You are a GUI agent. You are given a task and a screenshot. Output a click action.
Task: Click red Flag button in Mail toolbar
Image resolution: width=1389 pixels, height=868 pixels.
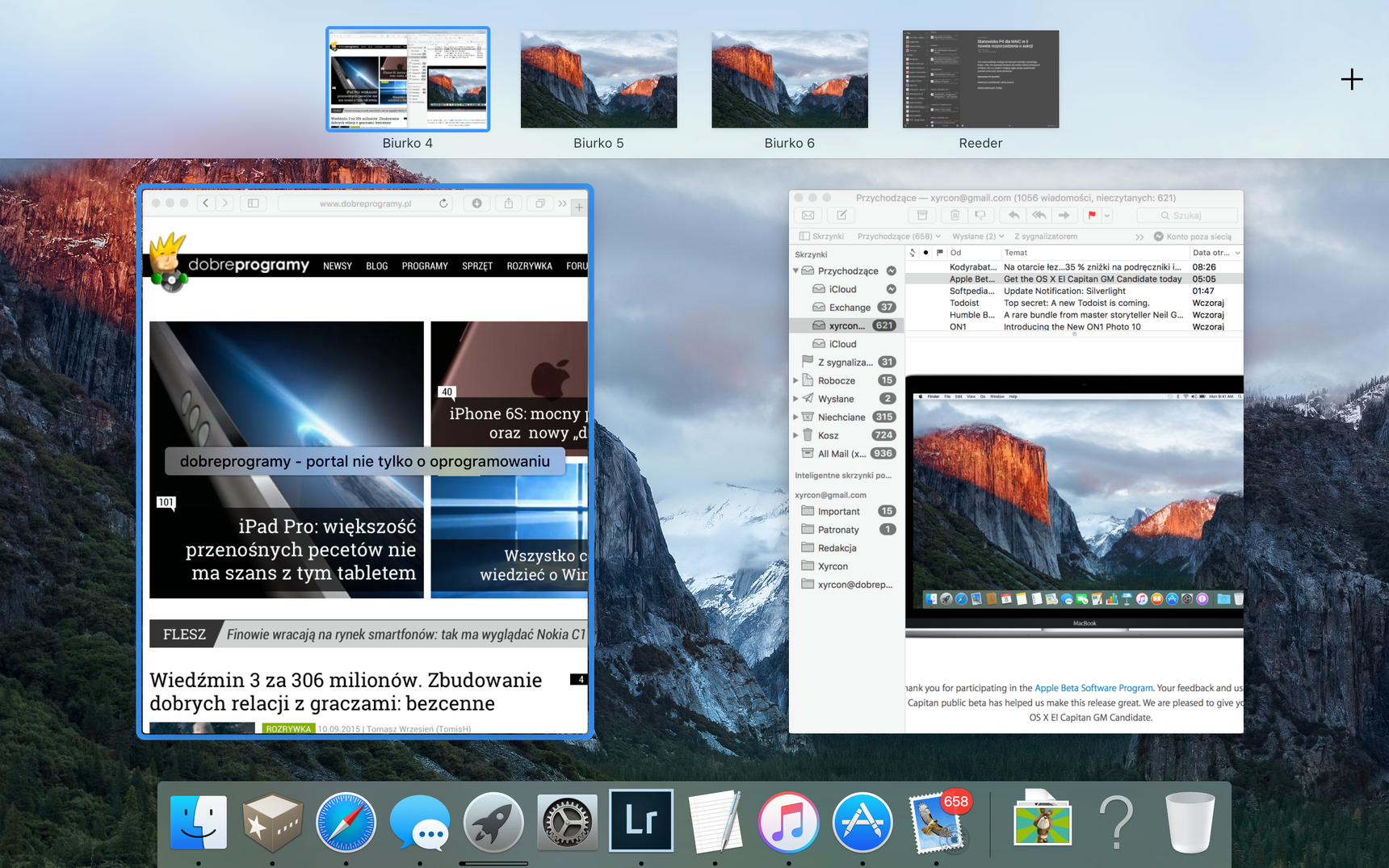pyautogui.click(x=1092, y=216)
